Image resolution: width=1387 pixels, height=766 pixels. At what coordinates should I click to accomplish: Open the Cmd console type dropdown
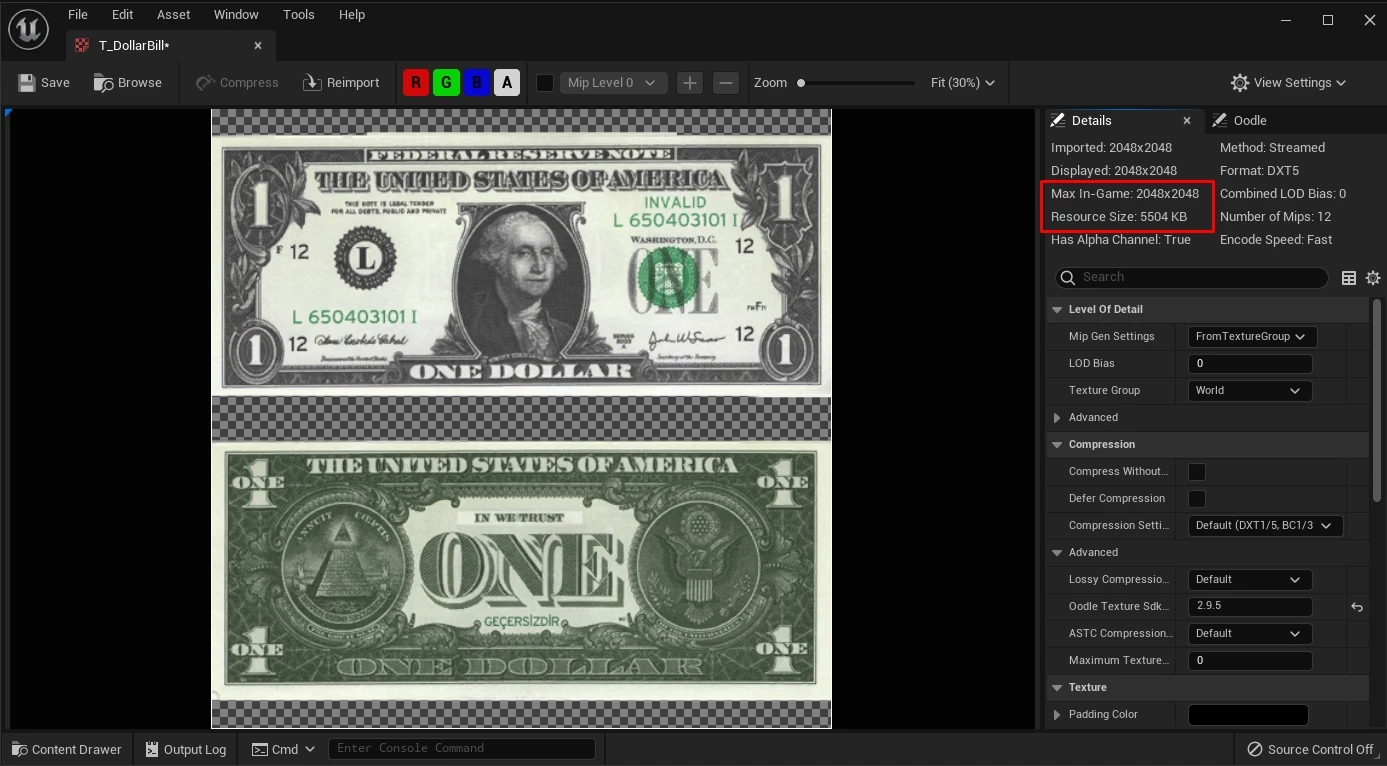click(x=283, y=749)
